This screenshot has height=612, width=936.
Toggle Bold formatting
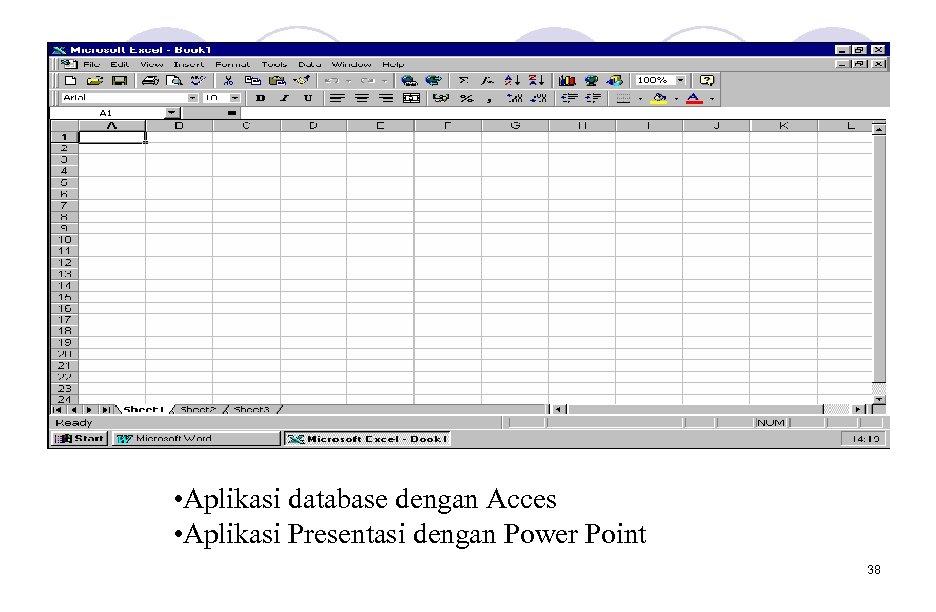point(260,99)
